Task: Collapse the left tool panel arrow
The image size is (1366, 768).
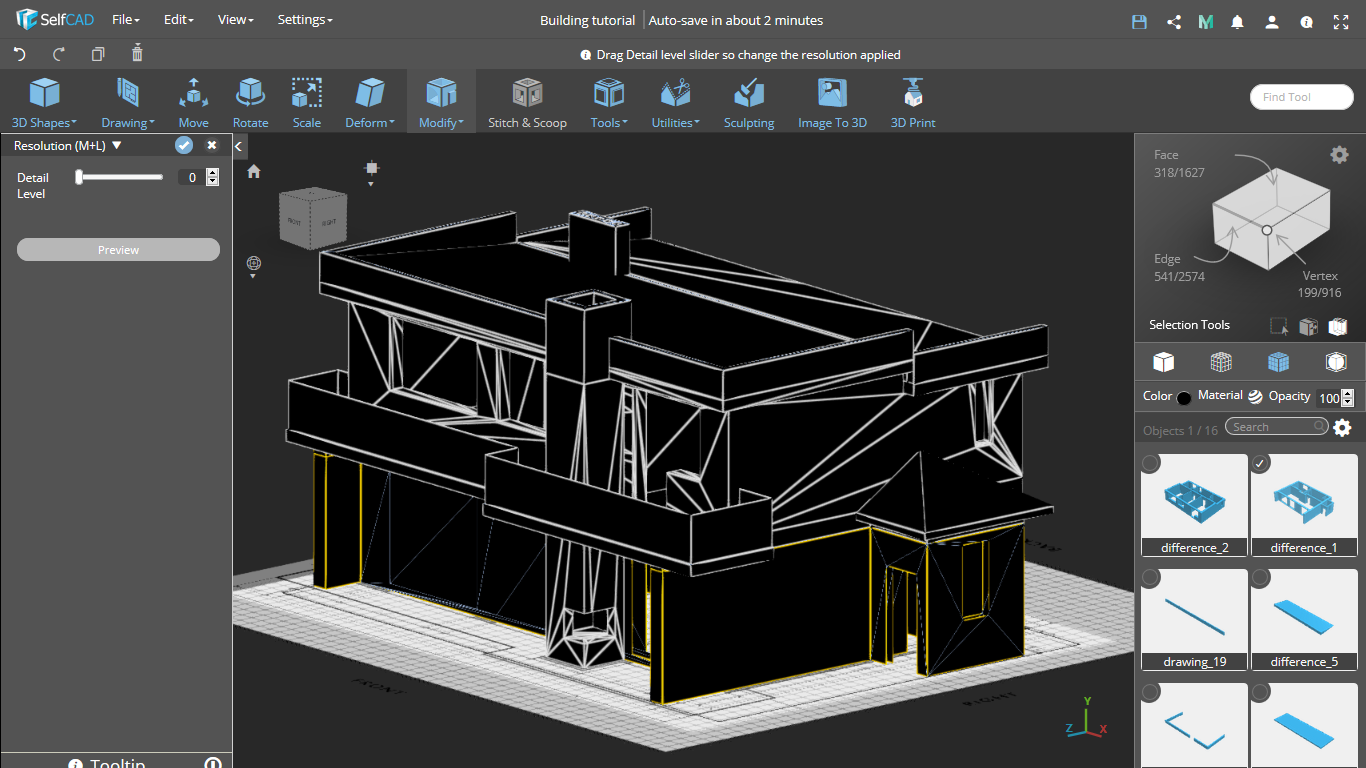Action: pyautogui.click(x=239, y=146)
